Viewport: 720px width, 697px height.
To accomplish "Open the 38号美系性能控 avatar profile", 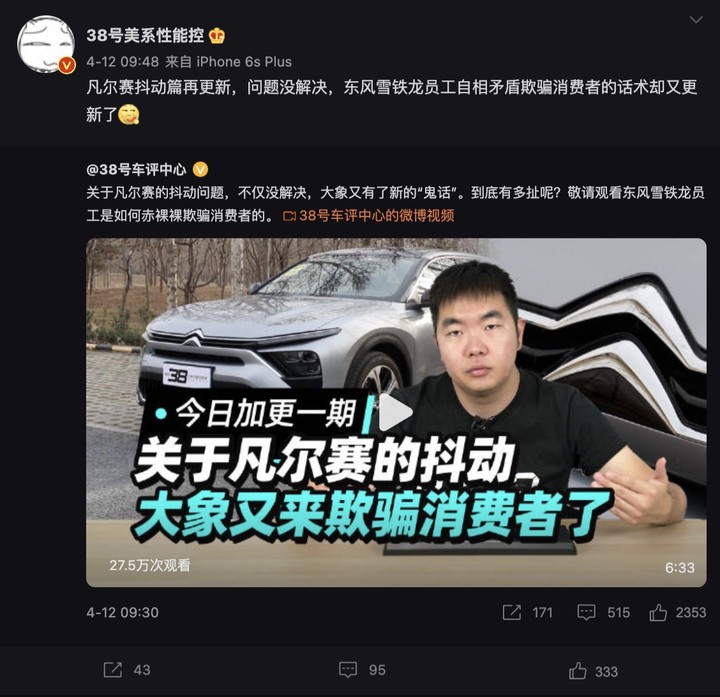I will [x=46, y=44].
